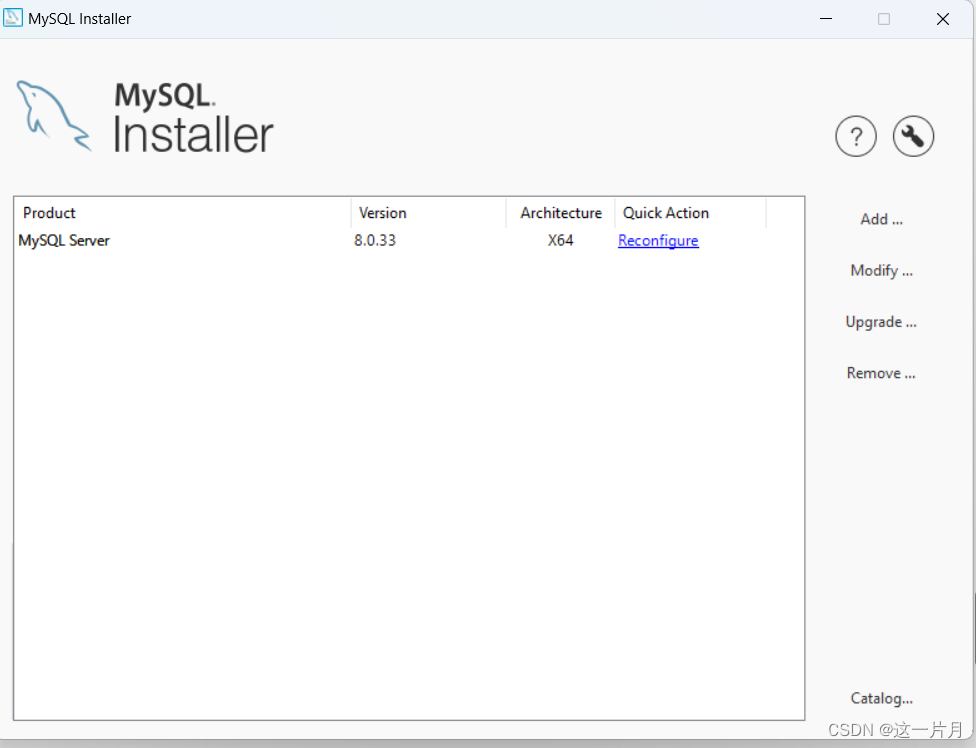Image resolution: width=976 pixels, height=748 pixels.
Task: Minimize the MySQL Installer window
Action: [x=826, y=19]
